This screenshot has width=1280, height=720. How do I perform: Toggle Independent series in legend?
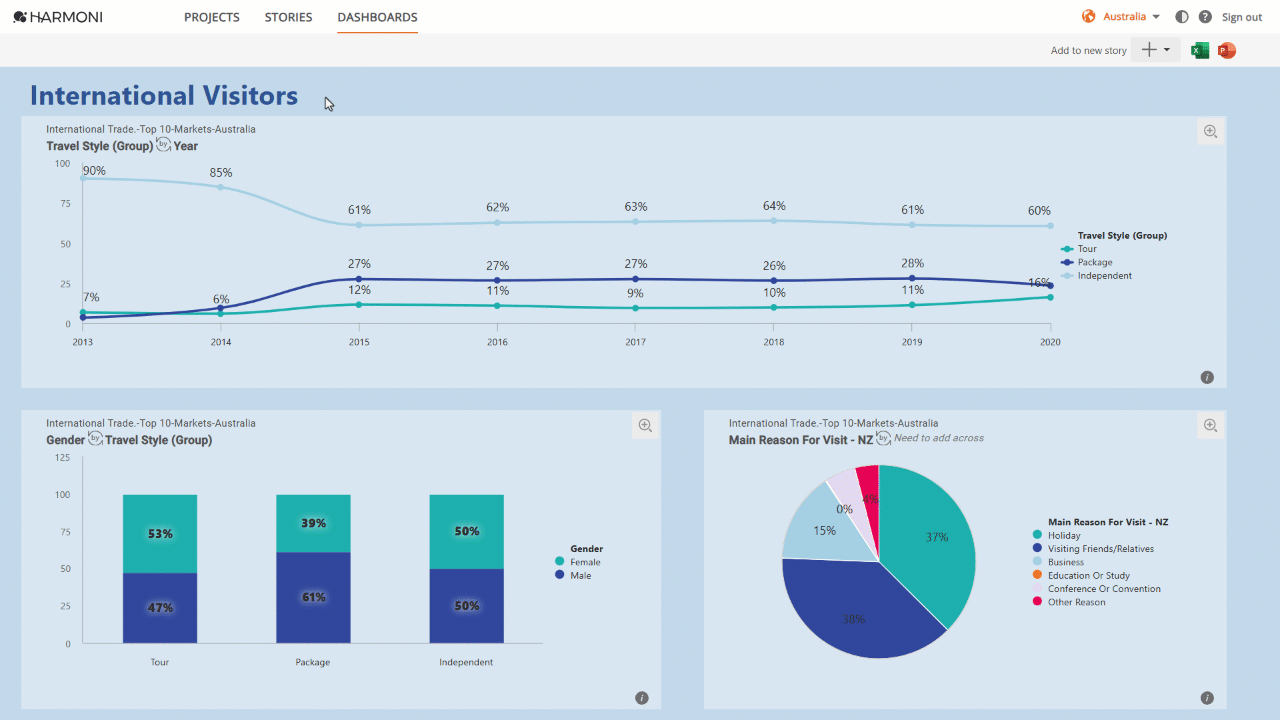tap(1096, 275)
